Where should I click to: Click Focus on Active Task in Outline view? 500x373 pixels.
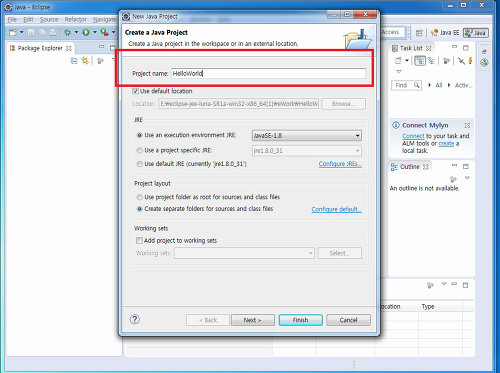click(x=453, y=179)
